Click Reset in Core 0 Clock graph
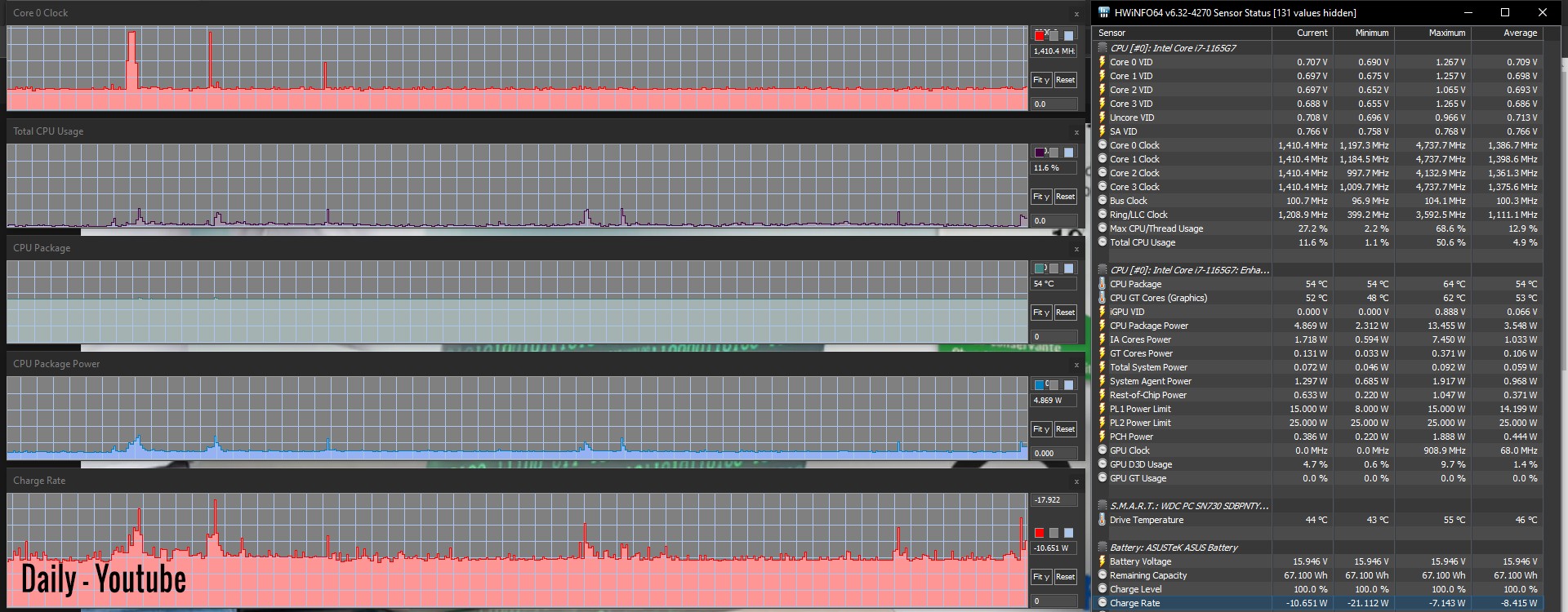Screen dimensions: 1568x612 (x=1065, y=80)
